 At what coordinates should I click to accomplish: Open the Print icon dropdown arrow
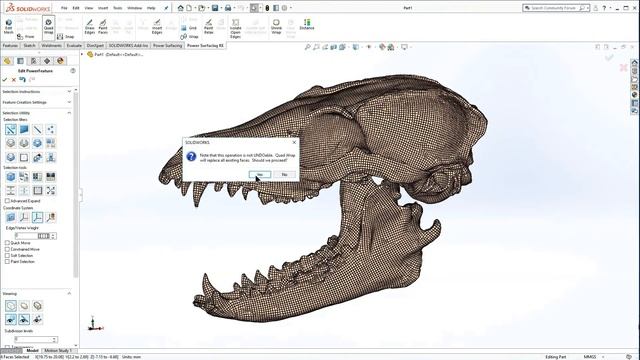(x=234, y=8)
